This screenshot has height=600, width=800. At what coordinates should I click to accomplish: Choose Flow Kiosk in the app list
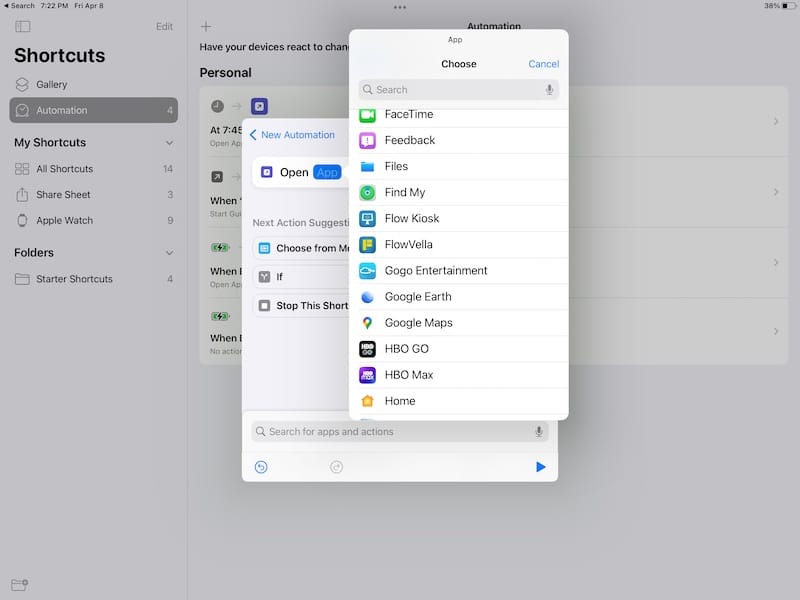point(459,218)
